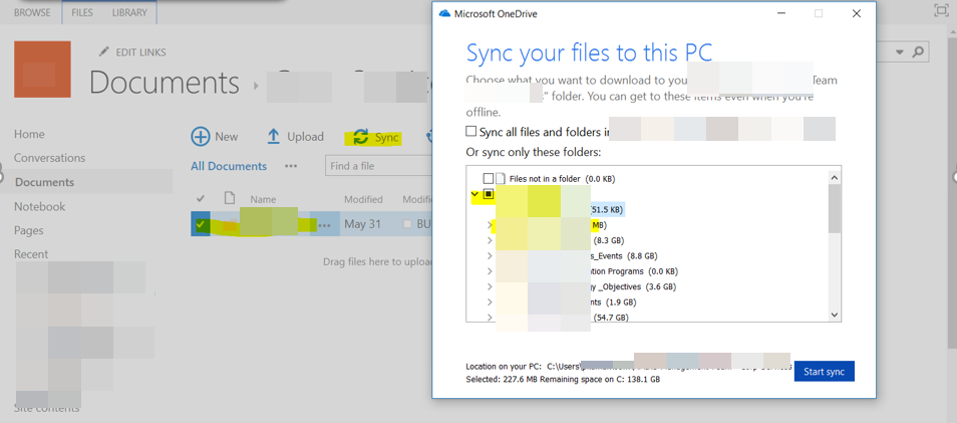Tick 'Sync all files and folders' checkbox
This screenshot has height=423, width=957.
point(471,131)
